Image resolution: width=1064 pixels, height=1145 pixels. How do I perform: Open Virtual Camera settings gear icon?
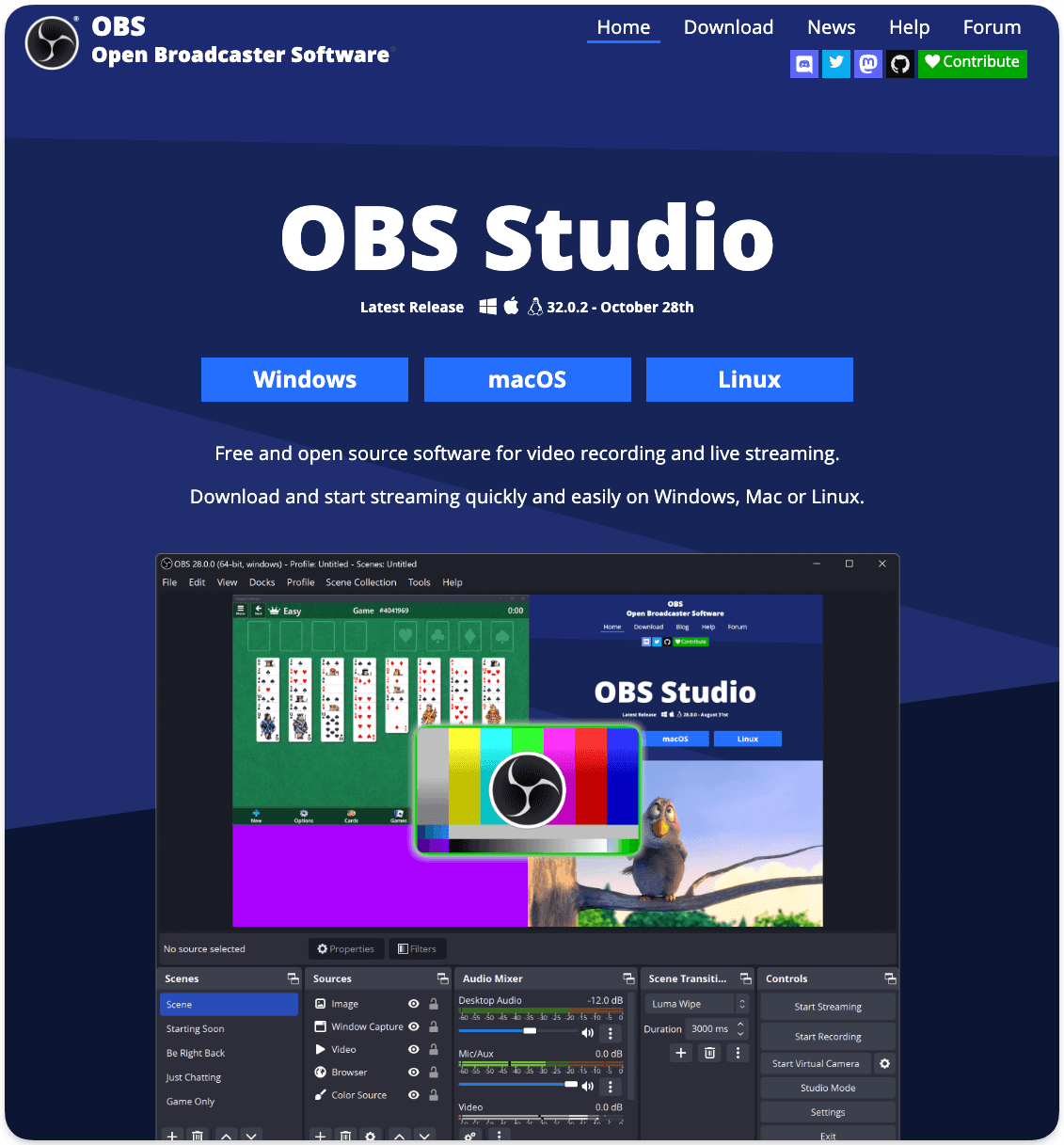[883, 1063]
